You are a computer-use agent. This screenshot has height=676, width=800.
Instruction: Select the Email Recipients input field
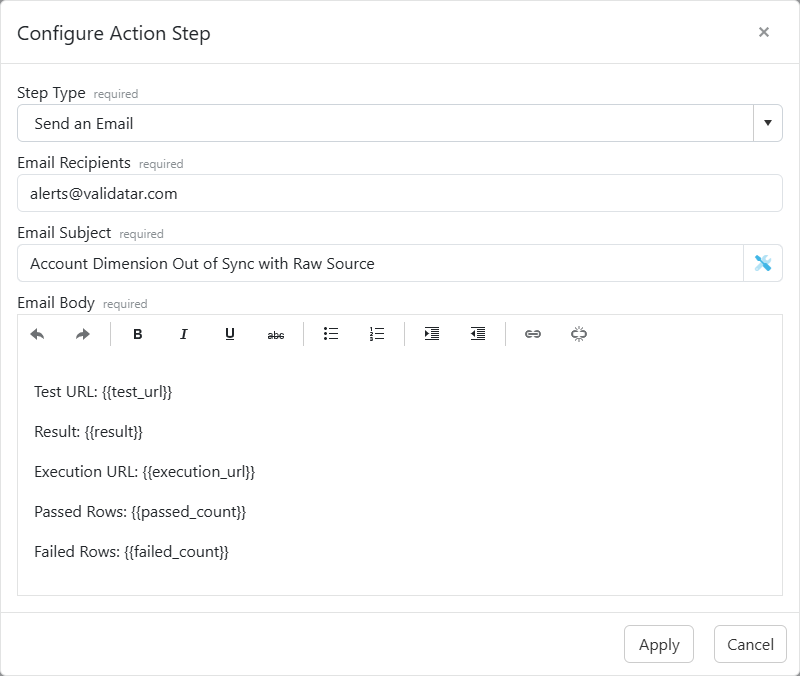pos(400,193)
